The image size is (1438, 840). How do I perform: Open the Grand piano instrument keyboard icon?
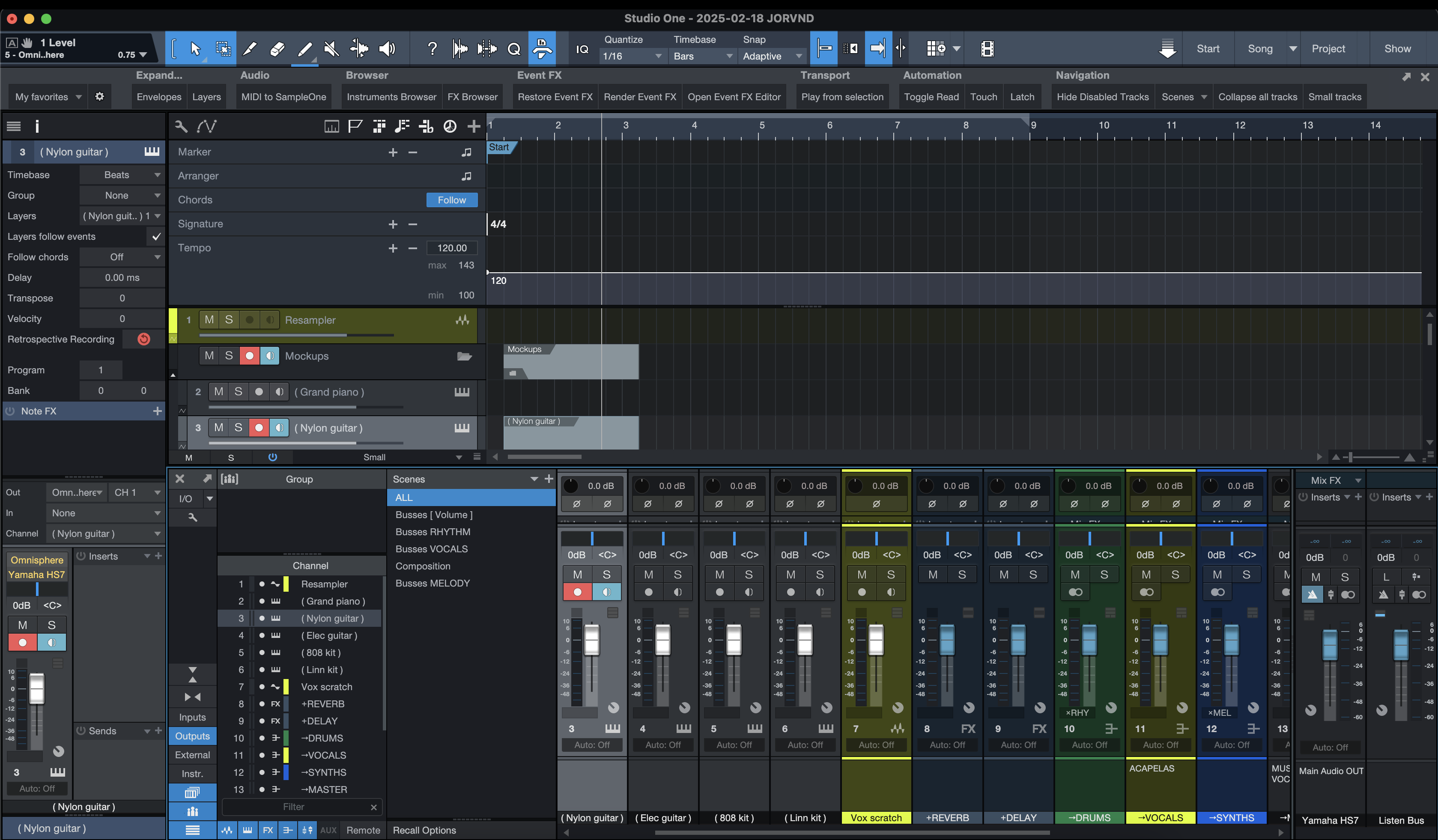click(462, 392)
